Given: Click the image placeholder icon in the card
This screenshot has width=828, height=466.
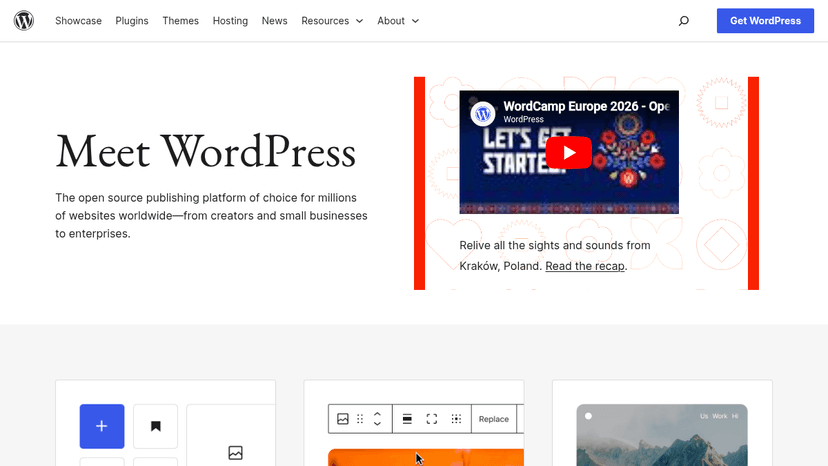Looking at the screenshot, I should (x=236, y=453).
